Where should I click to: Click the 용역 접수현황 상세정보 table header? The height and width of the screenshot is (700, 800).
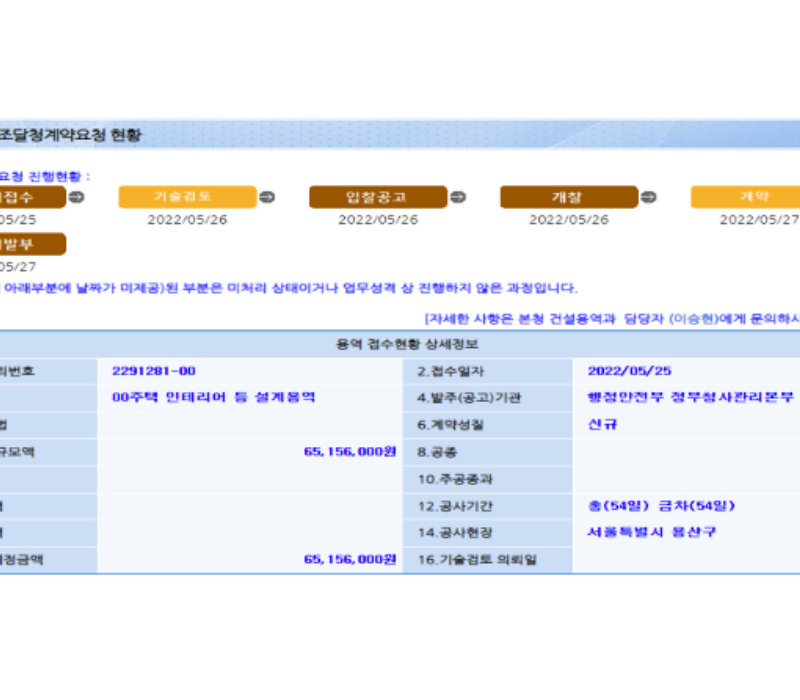(x=400, y=344)
